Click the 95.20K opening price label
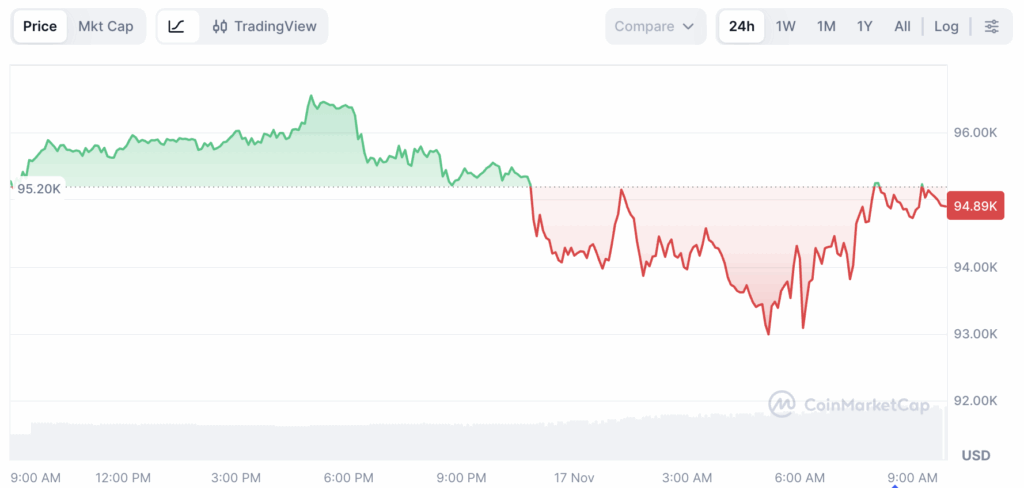The width and height of the screenshot is (1024, 488). click(x=39, y=189)
